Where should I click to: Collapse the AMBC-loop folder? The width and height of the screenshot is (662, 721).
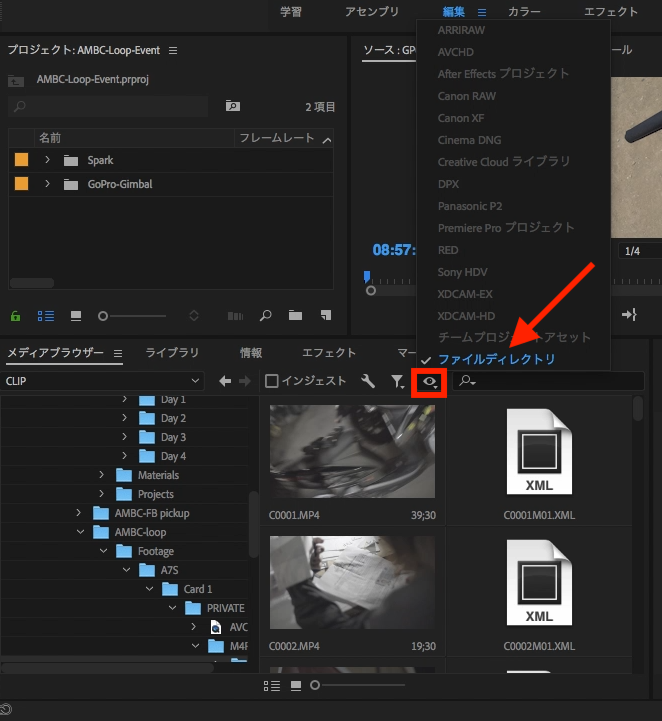[x=80, y=532]
